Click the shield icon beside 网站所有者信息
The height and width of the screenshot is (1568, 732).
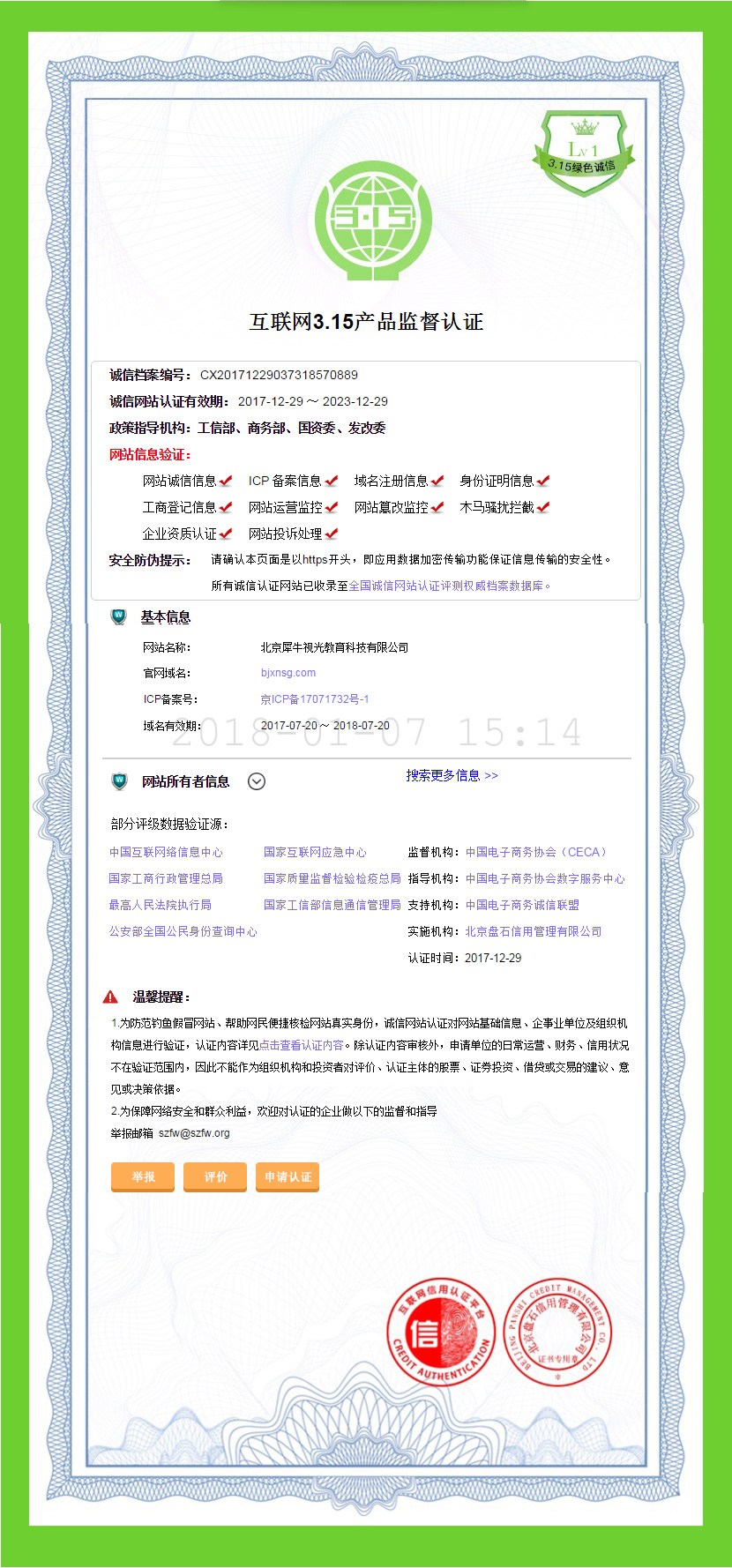pos(119,781)
